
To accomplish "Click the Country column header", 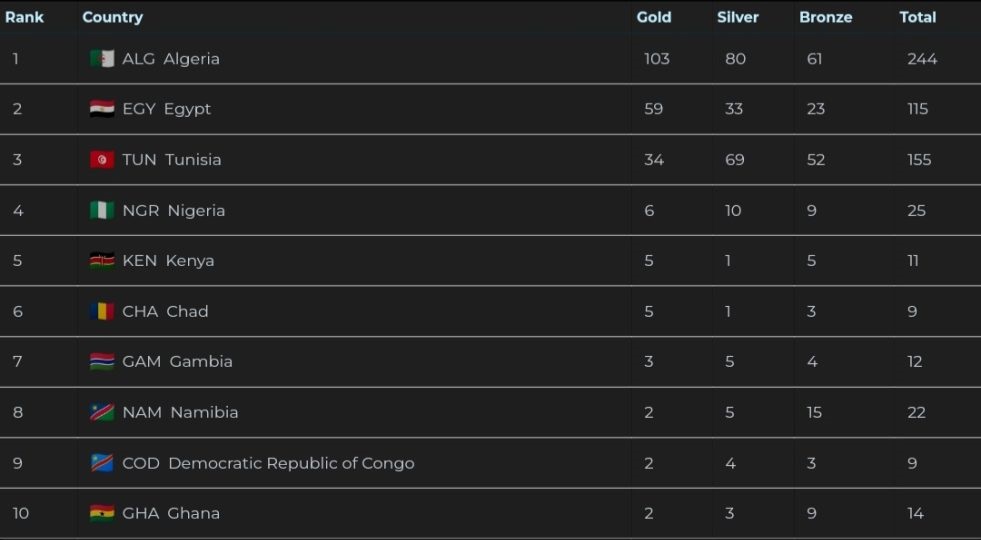I will click(112, 17).
